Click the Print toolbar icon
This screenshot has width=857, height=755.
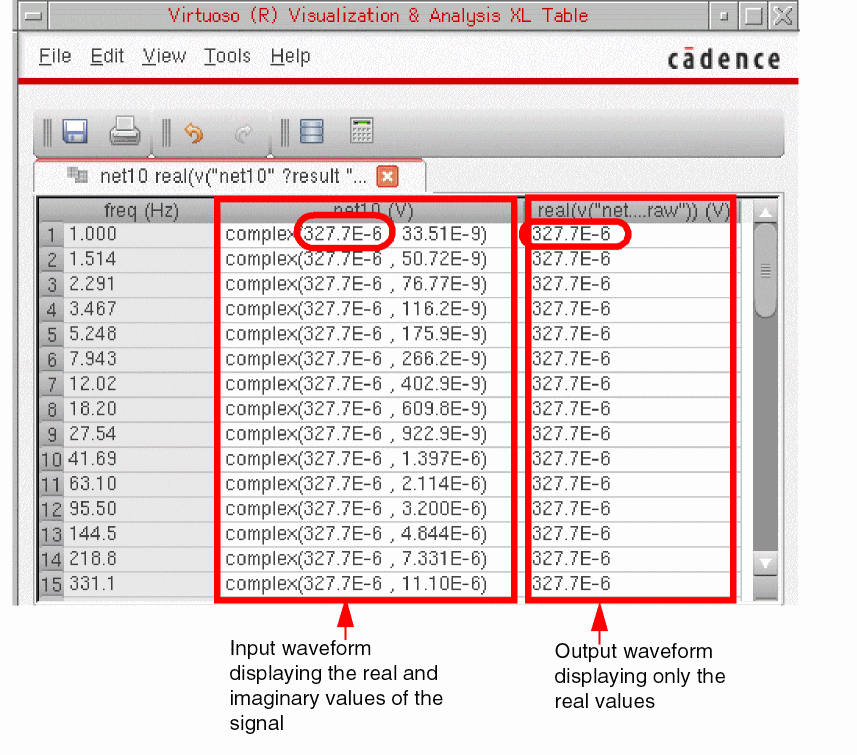(125, 131)
